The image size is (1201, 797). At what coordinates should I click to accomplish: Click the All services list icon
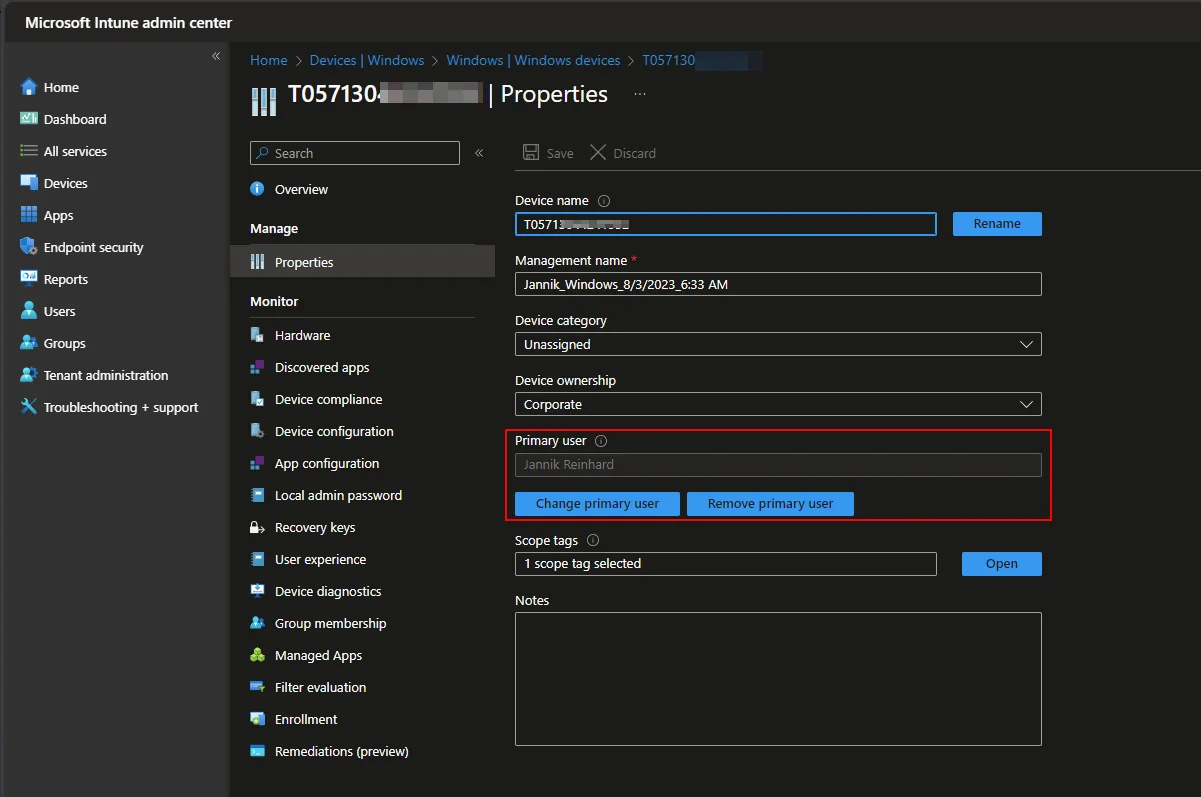(x=28, y=151)
